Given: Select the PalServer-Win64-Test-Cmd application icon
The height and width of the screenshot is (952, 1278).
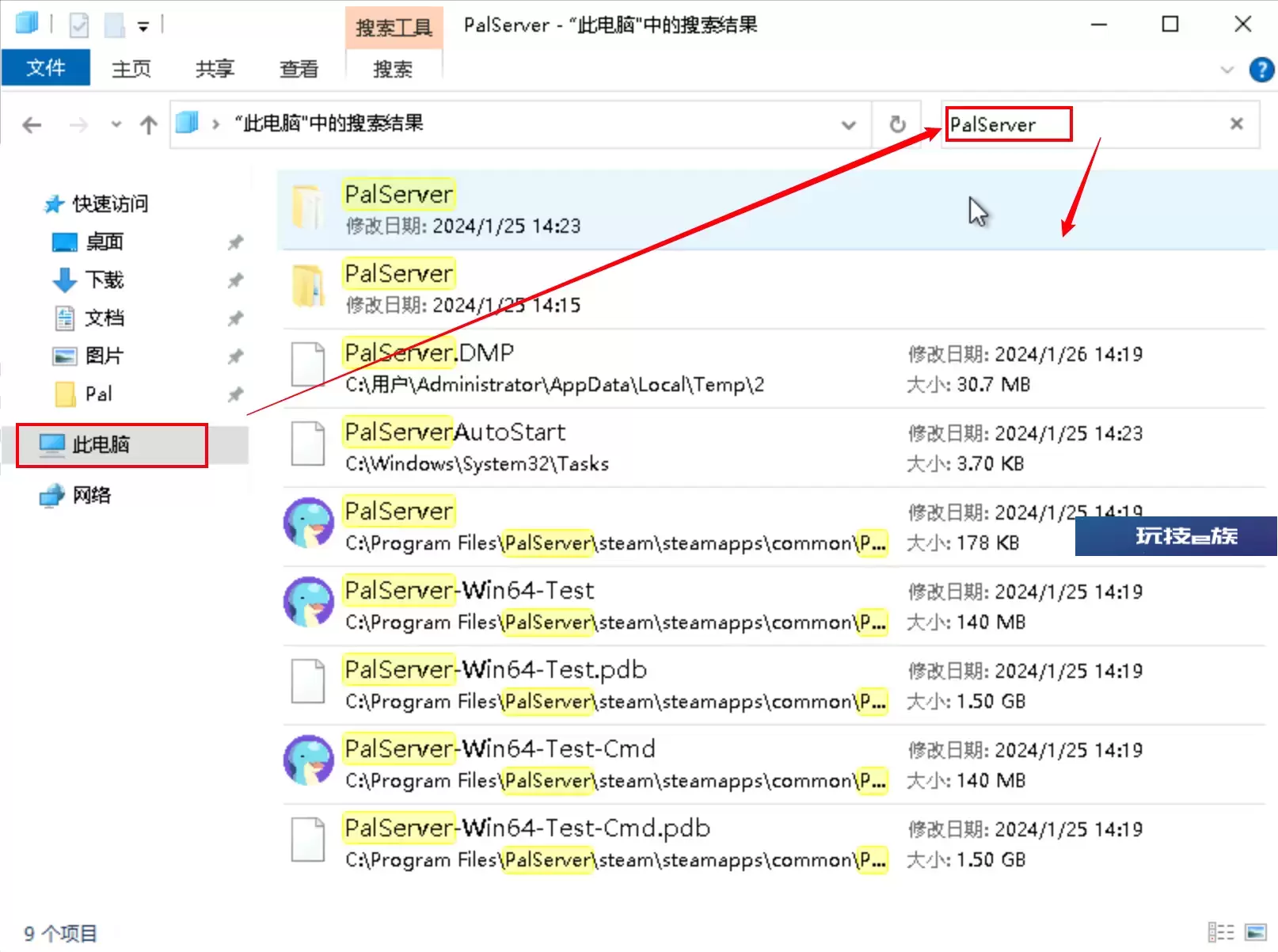Looking at the screenshot, I should [309, 760].
